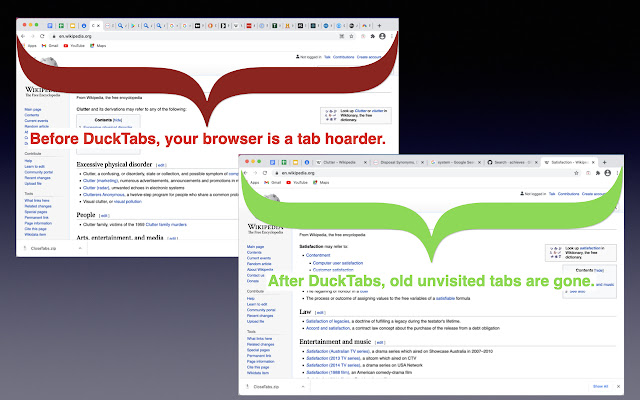The width and height of the screenshot is (640, 400).
Task: Collapse Contents box with hide in front window
Action: coord(599,270)
